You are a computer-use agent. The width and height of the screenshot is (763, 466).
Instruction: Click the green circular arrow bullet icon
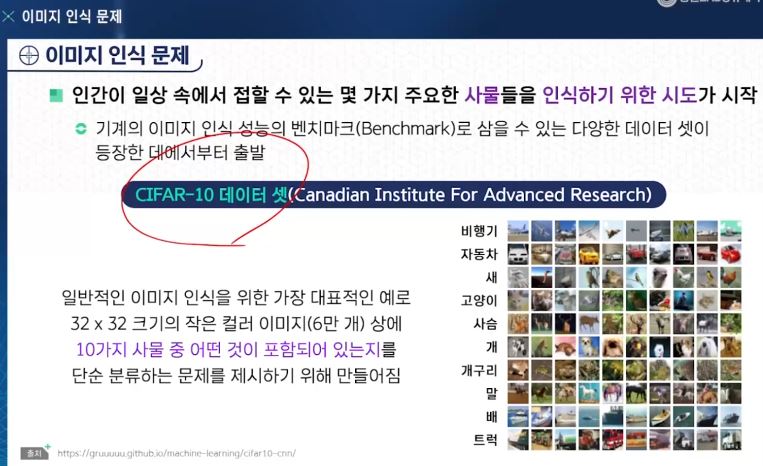pyautogui.click(x=81, y=129)
